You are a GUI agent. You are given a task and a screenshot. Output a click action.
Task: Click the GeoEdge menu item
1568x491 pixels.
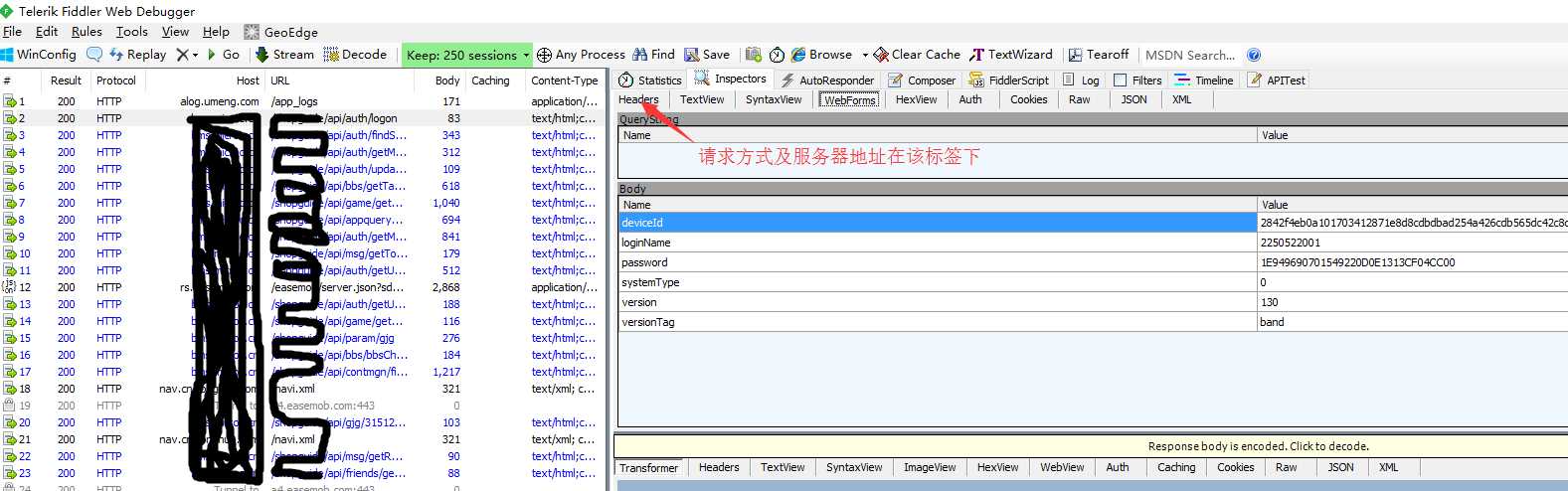point(280,32)
